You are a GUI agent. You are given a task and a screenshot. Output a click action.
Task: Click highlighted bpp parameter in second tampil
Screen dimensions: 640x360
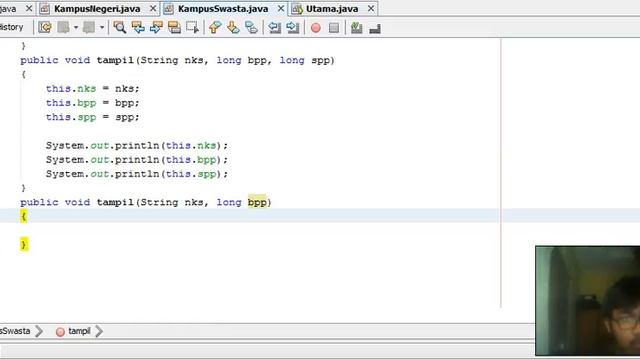[257, 202]
